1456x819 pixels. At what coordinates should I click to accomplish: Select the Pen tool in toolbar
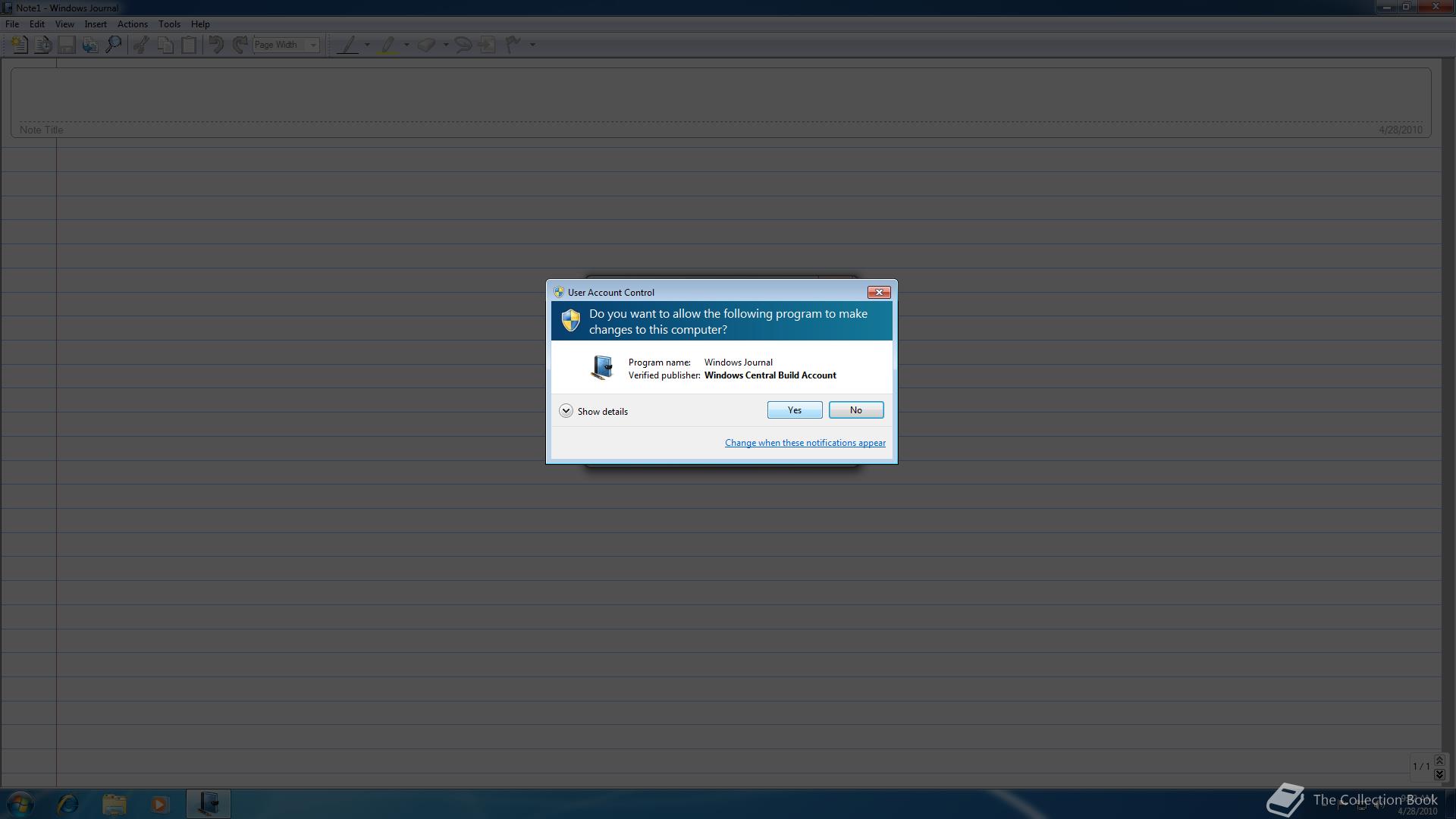click(348, 45)
